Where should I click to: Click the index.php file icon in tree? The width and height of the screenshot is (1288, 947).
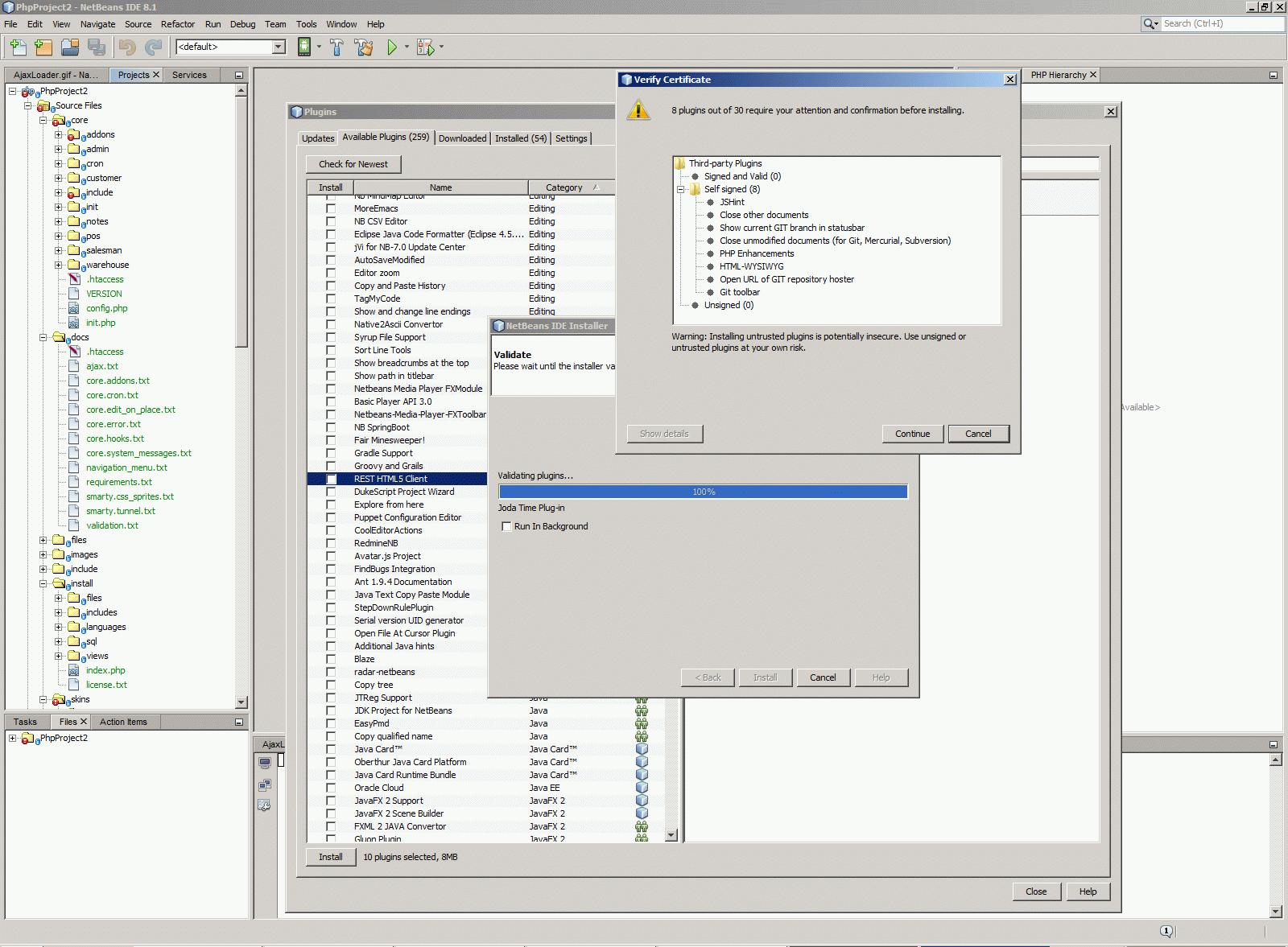[74, 670]
